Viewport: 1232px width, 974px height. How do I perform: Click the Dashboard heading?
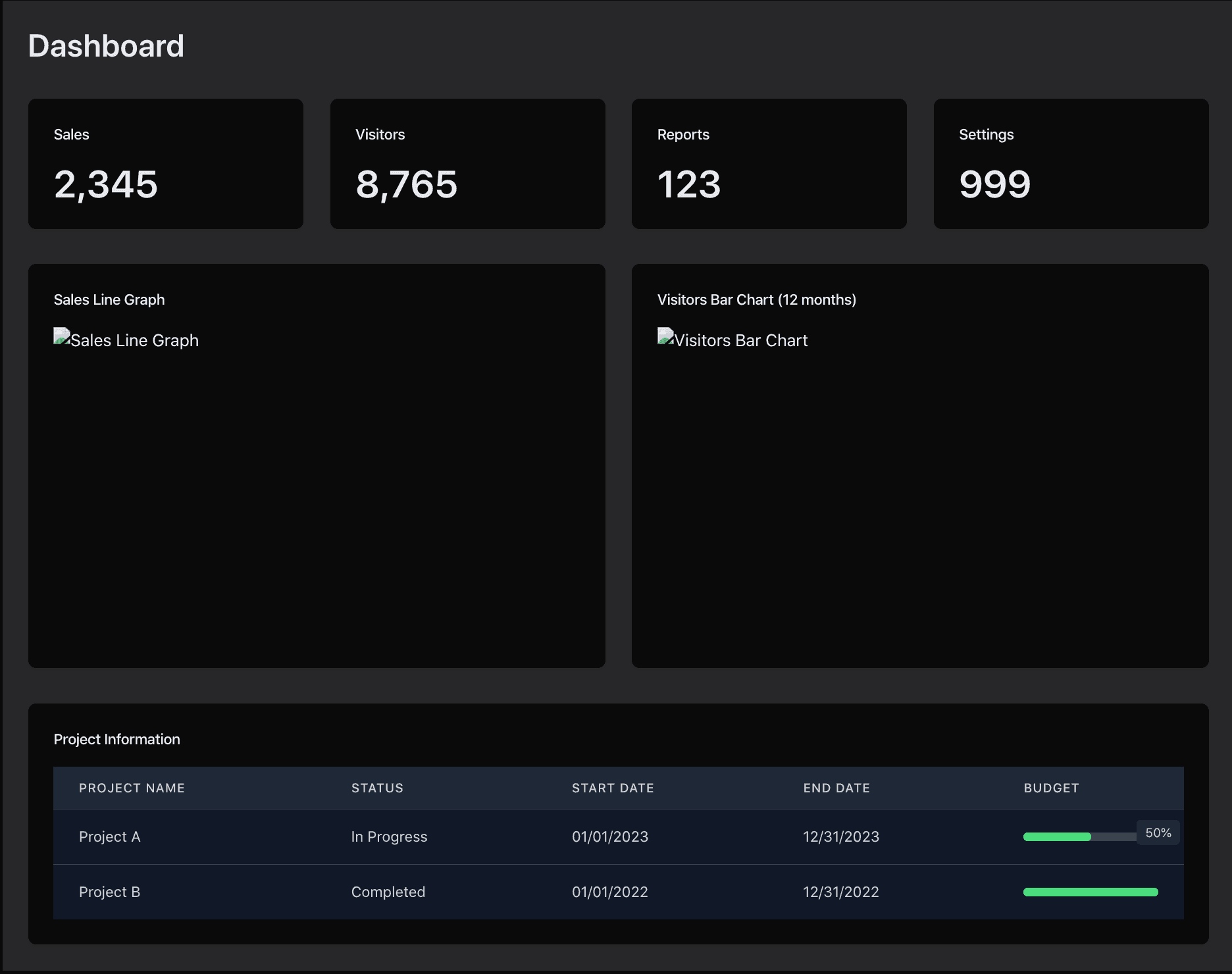pyautogui.click(x=106, y=45)
